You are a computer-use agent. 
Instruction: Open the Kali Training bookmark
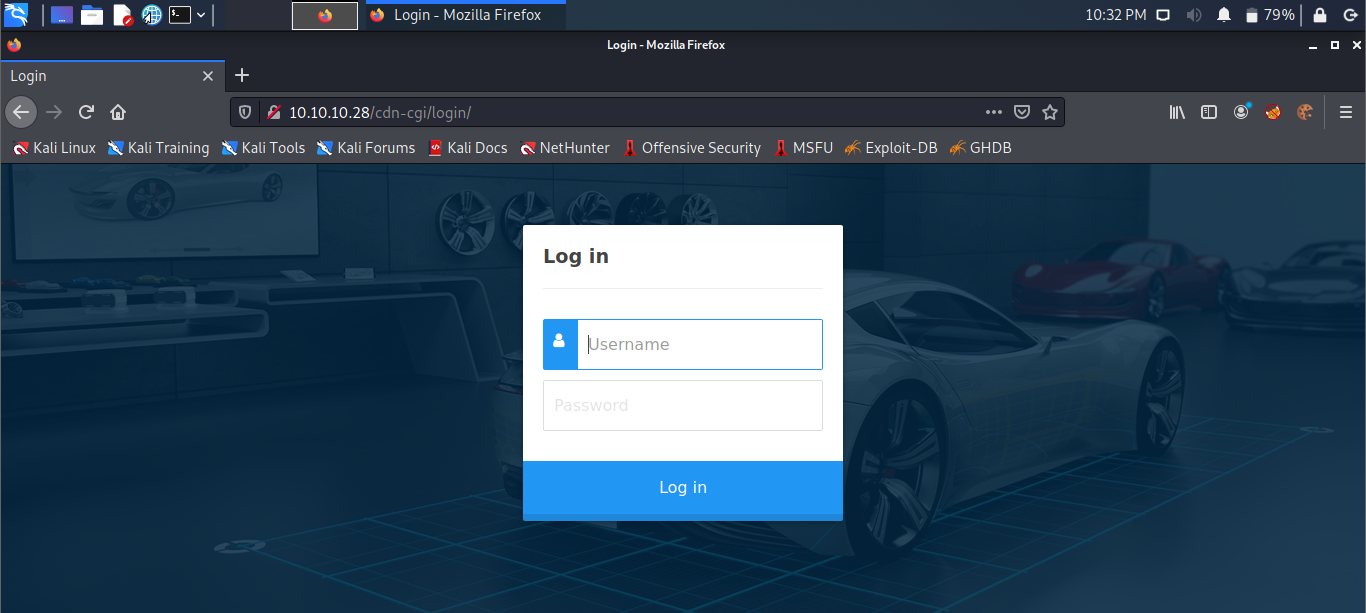159,148
